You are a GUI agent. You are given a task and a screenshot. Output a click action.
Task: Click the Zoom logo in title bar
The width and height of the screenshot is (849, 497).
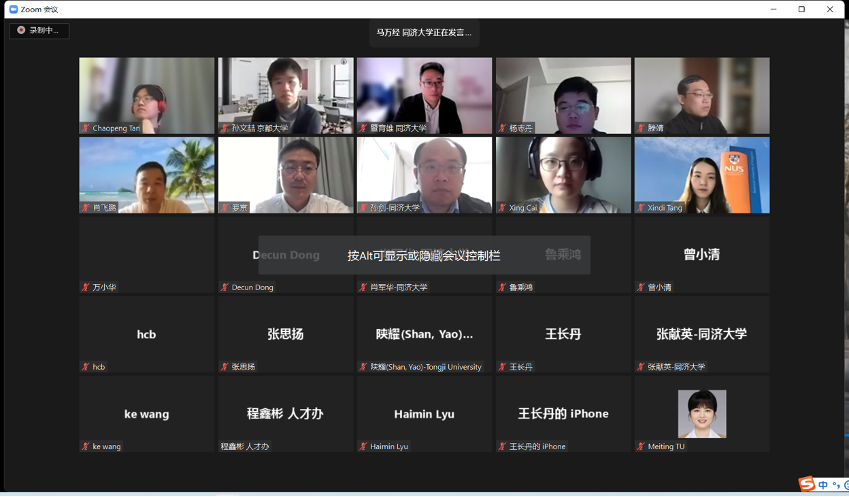13,9
